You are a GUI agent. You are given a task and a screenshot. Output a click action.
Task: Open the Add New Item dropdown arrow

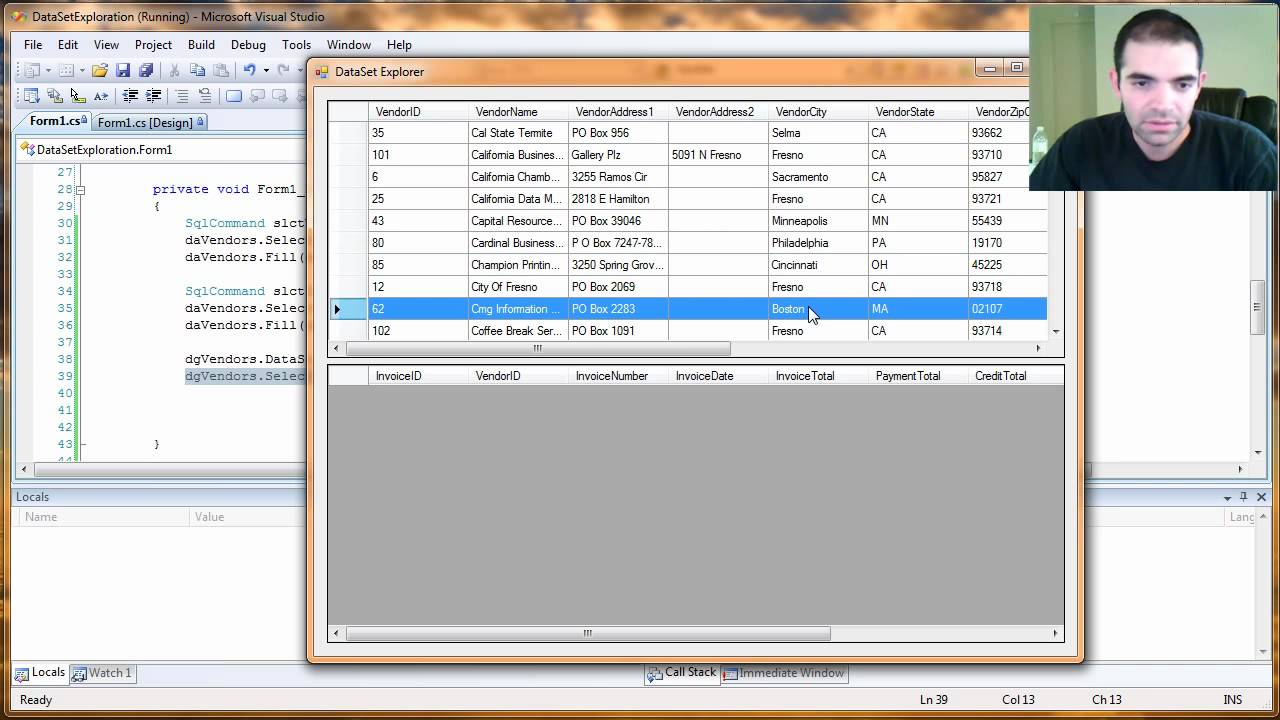pos(81,70)
